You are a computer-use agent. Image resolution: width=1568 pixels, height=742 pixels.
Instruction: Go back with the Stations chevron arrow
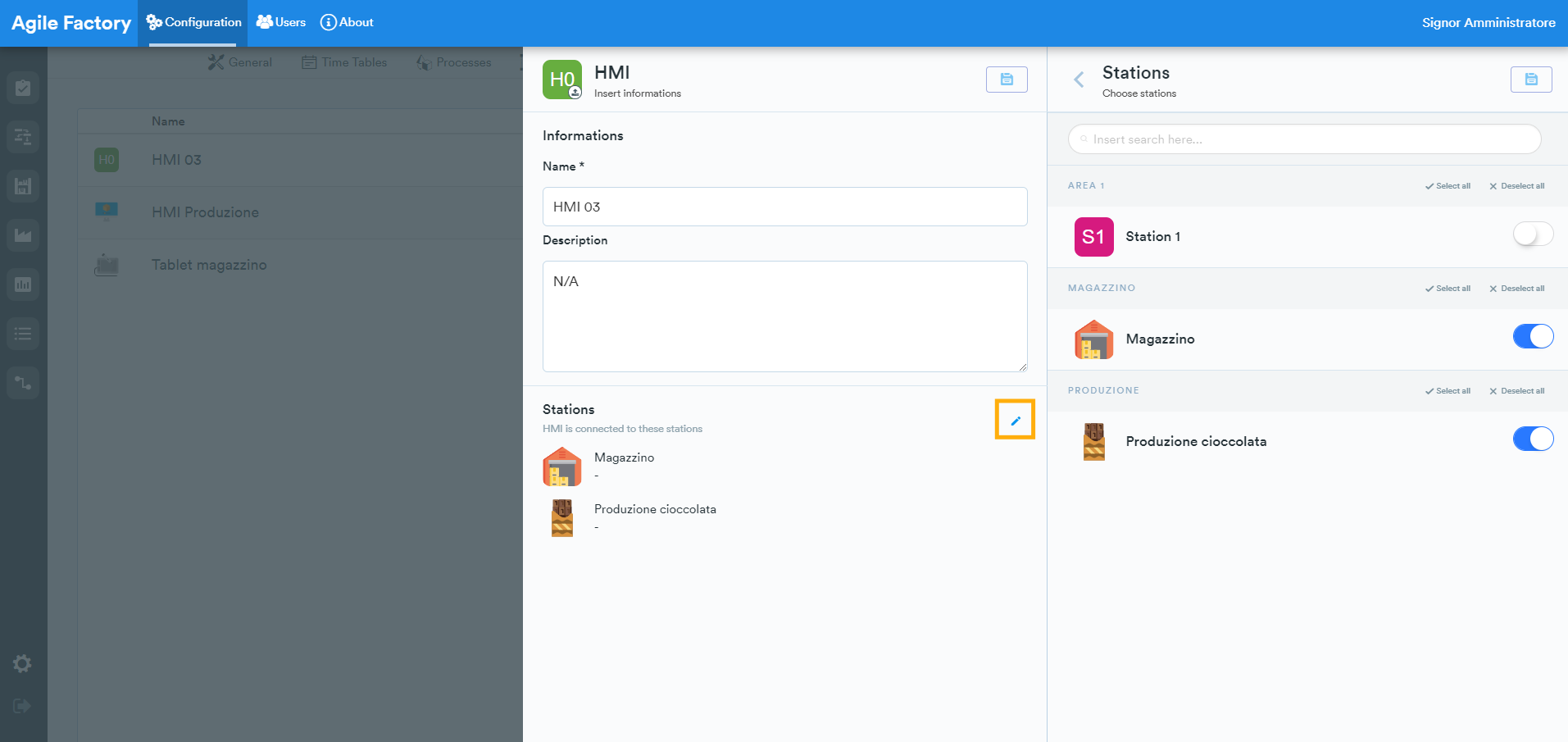point(1079,80)
